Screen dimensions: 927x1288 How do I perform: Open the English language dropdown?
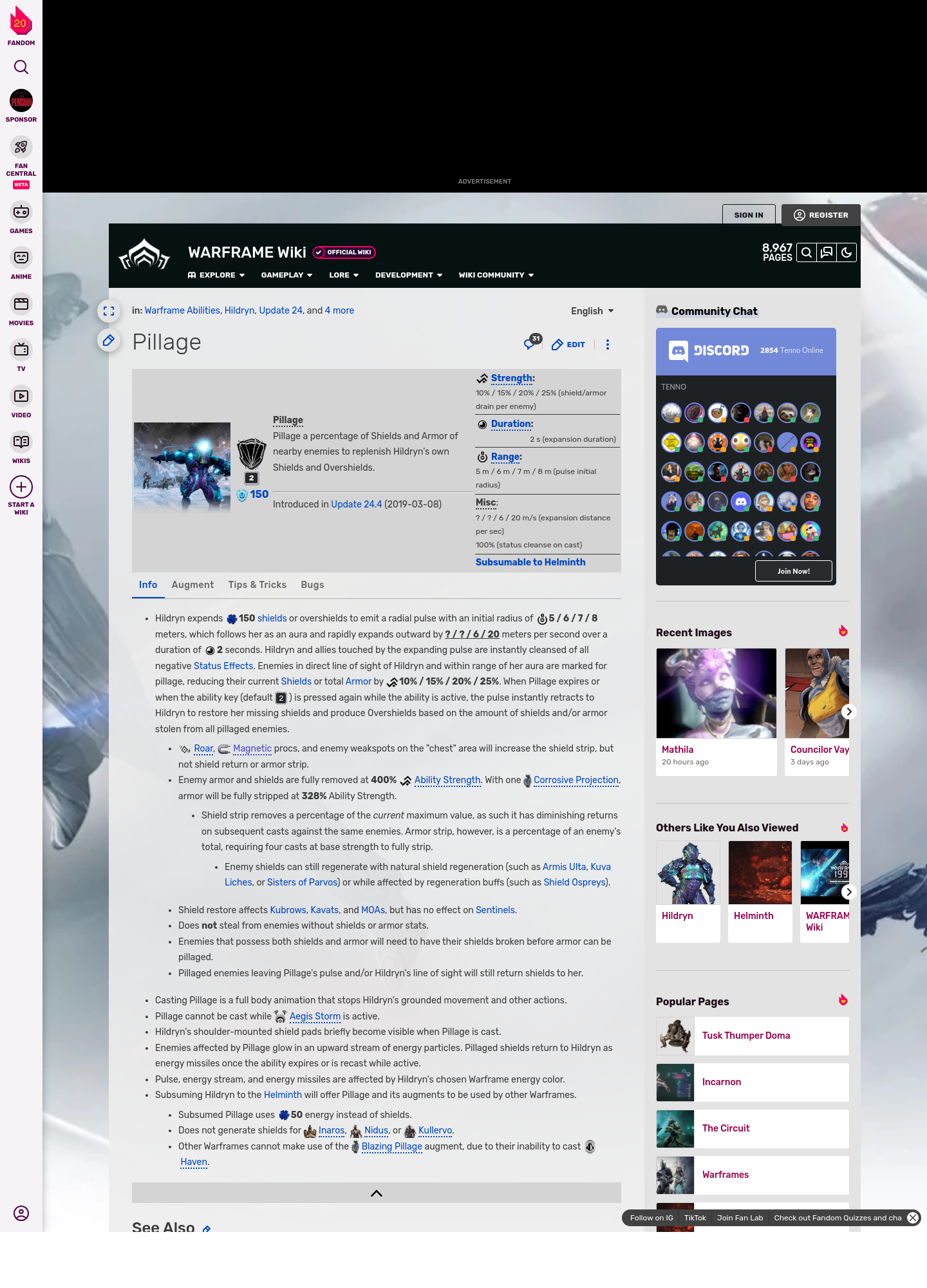pos(592,311)
